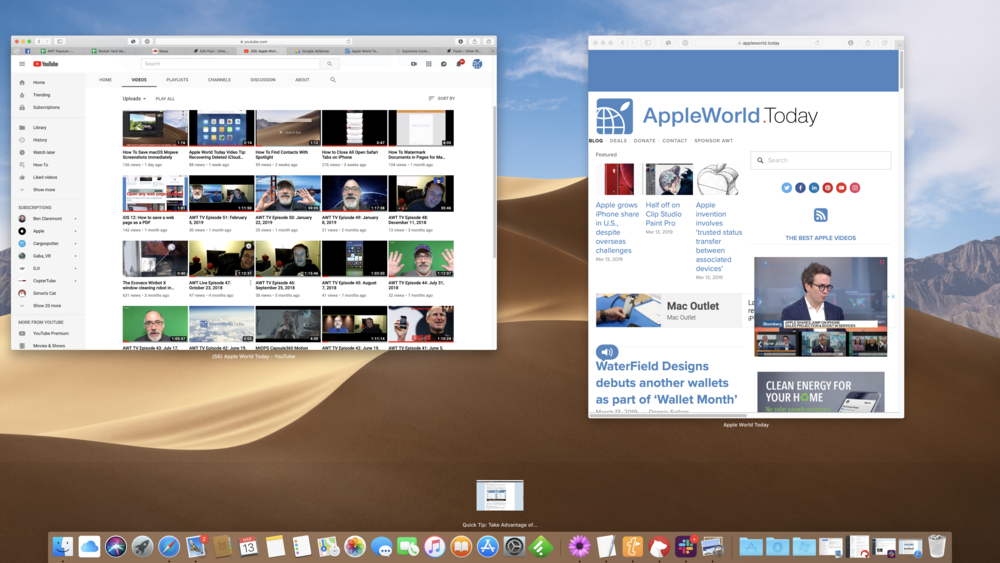Click the YouTube search magnifier button
This screenshot has width=1000, height=563.
pyautogui.click(x=330, y=64)
